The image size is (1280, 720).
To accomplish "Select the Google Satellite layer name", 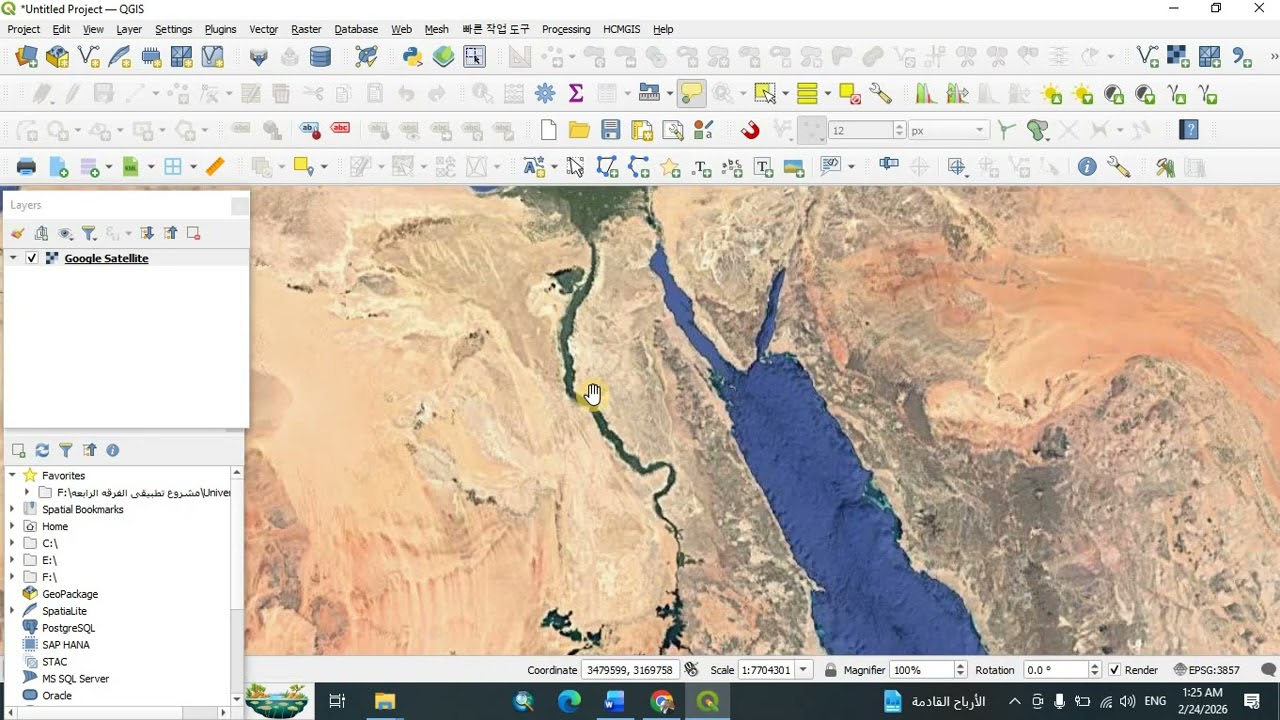I will point(106,258).
